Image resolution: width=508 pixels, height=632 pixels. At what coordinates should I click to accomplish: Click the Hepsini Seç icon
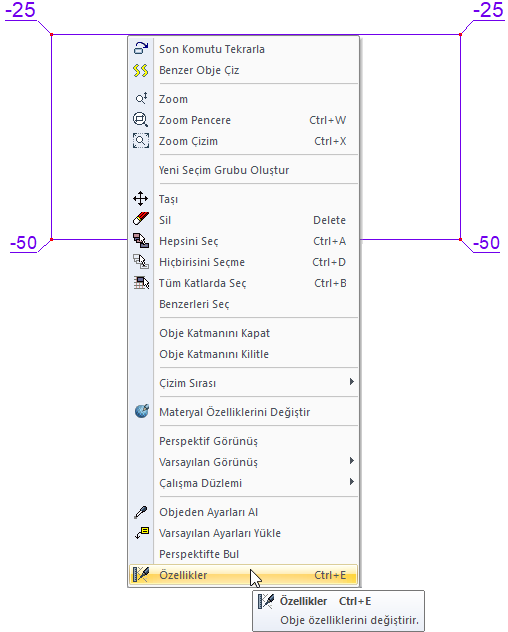click(x=141, y=241)
